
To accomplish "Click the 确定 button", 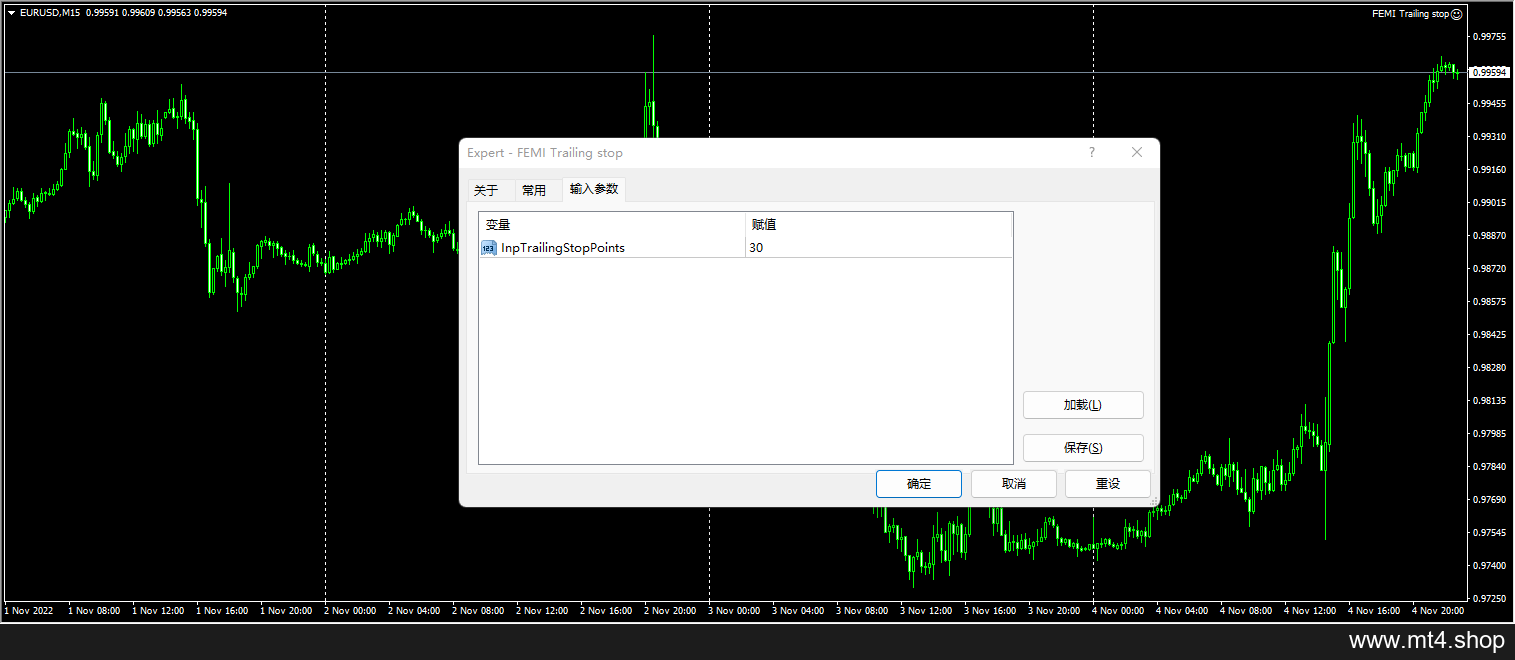I will 919,484.
